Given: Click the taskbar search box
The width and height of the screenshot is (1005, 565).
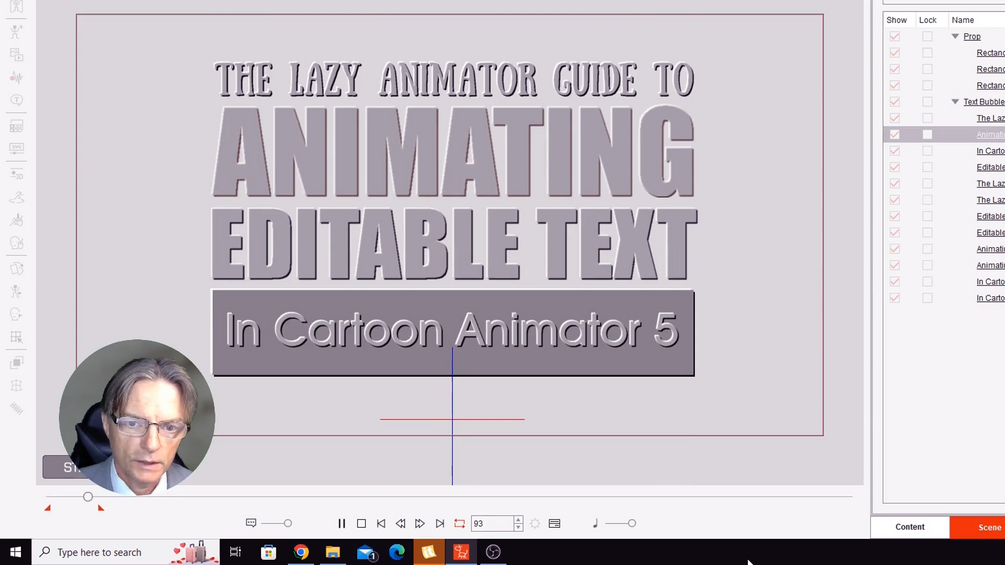Looking at the screenshot, I should [126, 552].
